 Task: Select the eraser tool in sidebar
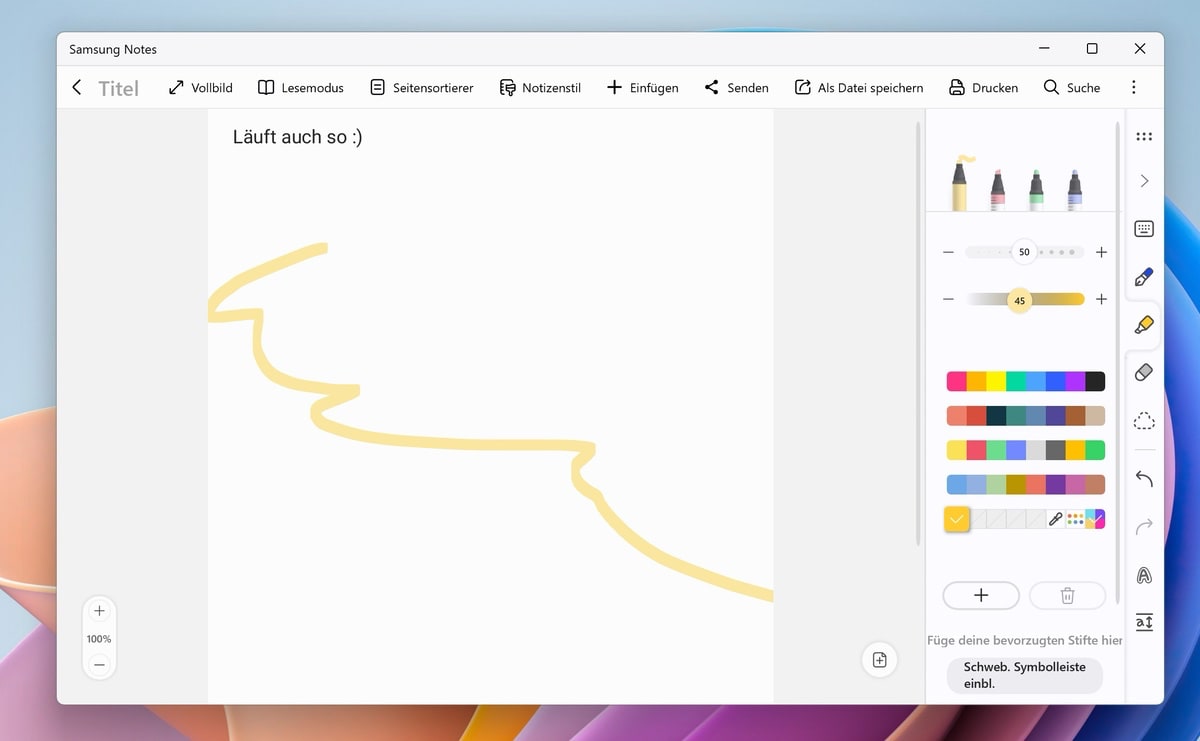click(x=1144, y=373)
